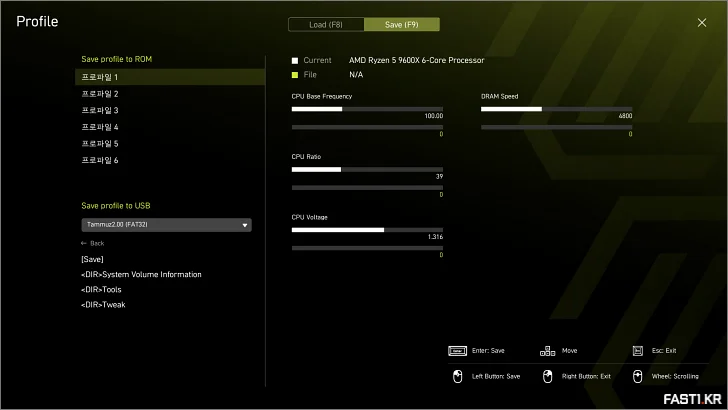Click the DRAM Speed current bar

[556, 109]
